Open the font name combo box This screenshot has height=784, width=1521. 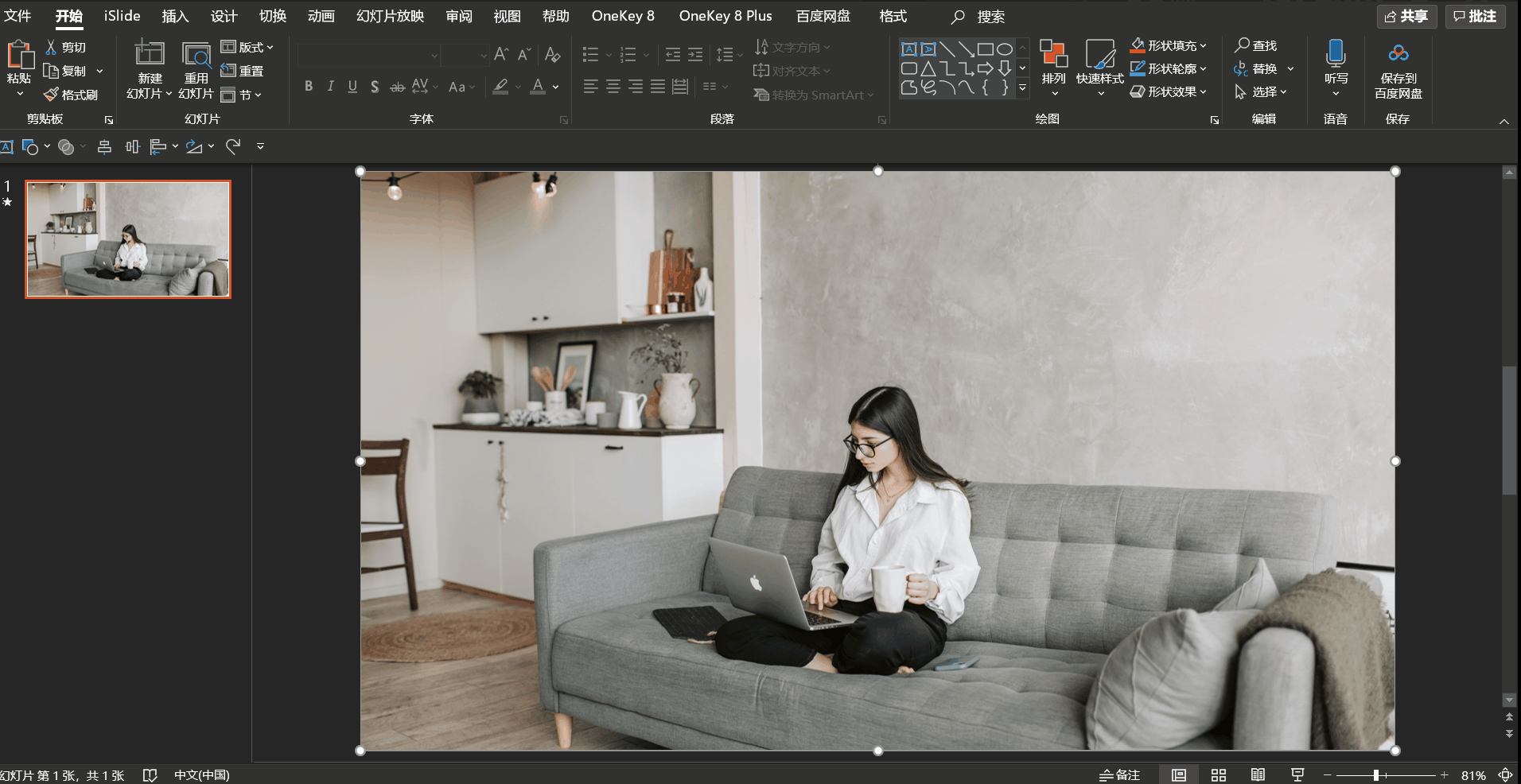point(369,55)
